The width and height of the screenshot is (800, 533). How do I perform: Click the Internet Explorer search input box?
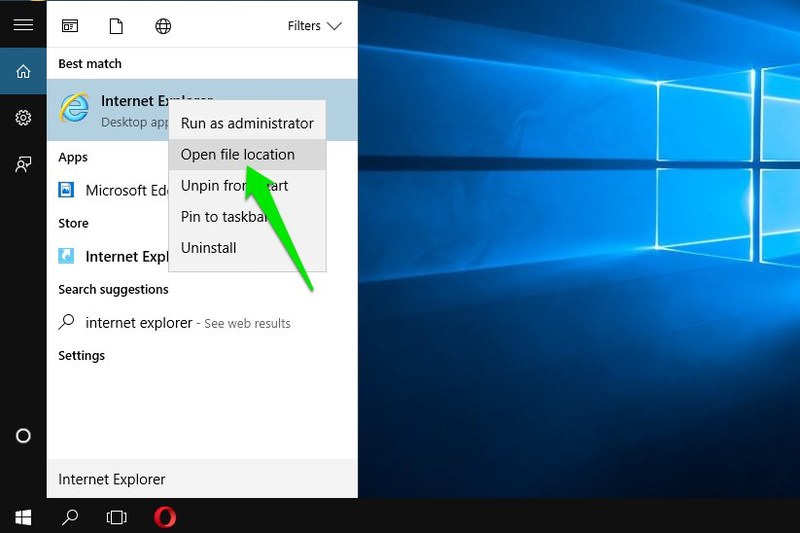click(x=202, y=479)
